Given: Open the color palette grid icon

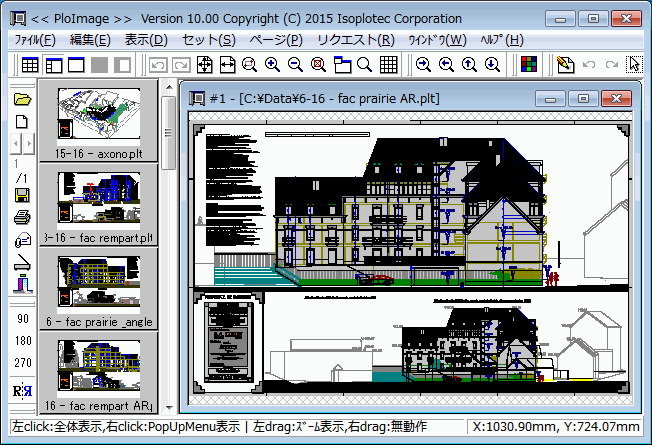Looking at the screenshot, I should coord(529,64).
